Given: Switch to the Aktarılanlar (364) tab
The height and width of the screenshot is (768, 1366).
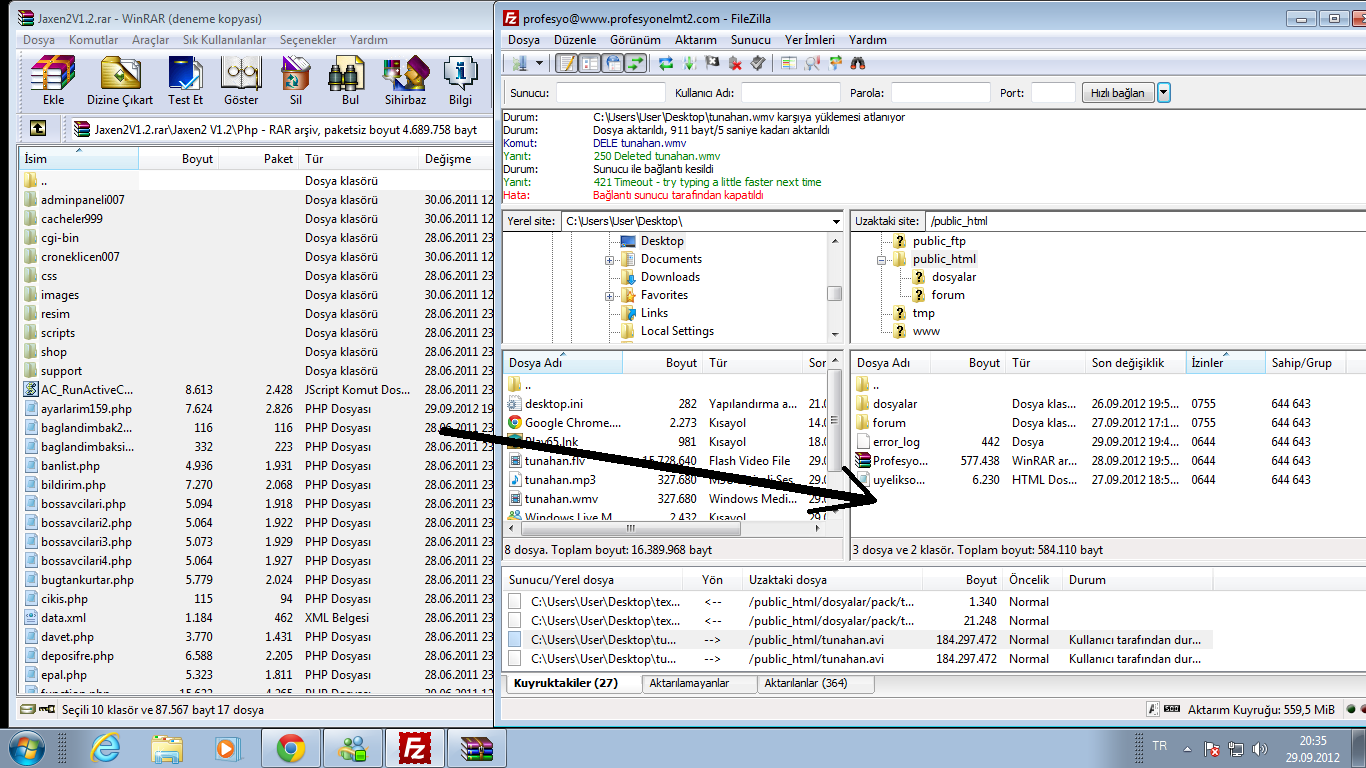Looking at the screenshot, I should 814,683.
